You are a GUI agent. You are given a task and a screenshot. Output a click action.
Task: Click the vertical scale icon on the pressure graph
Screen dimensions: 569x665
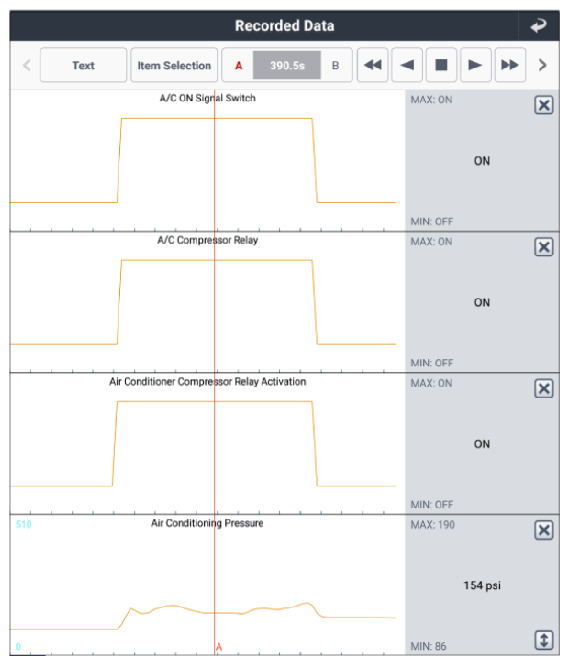pyautogui.click(x=544, y=640)
